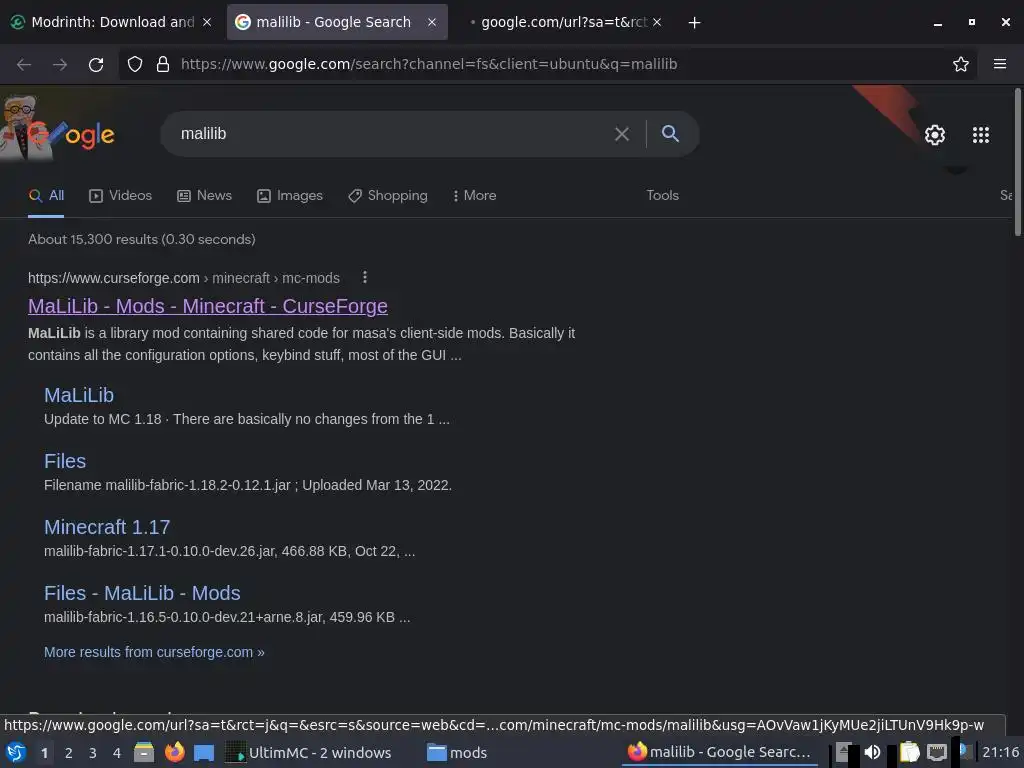Switch to virtual desktop 4
1024x768 pixels.
[x=117, y=753]
